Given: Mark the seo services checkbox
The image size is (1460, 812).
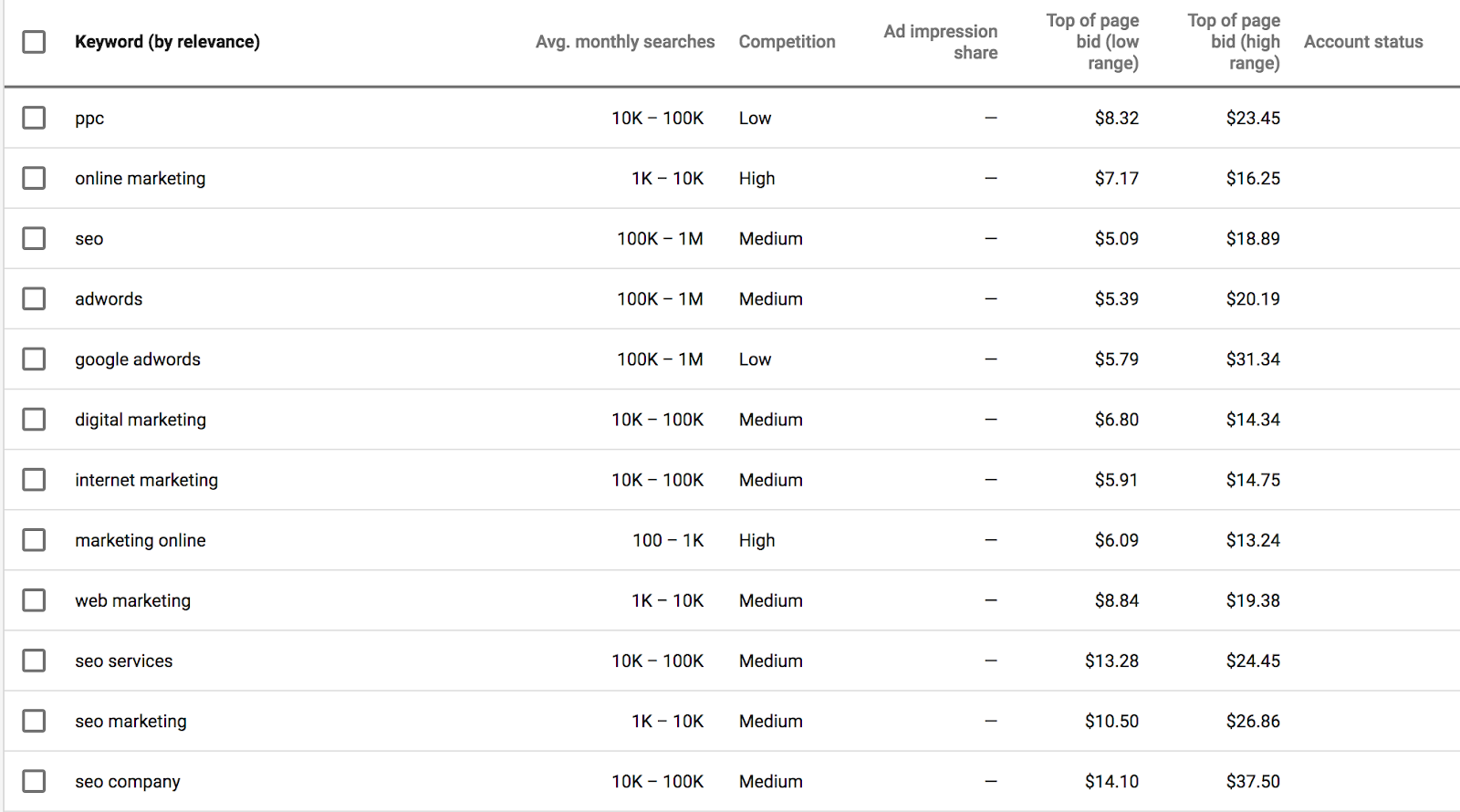Looking at the screenshot, I should tap(34, 661).
